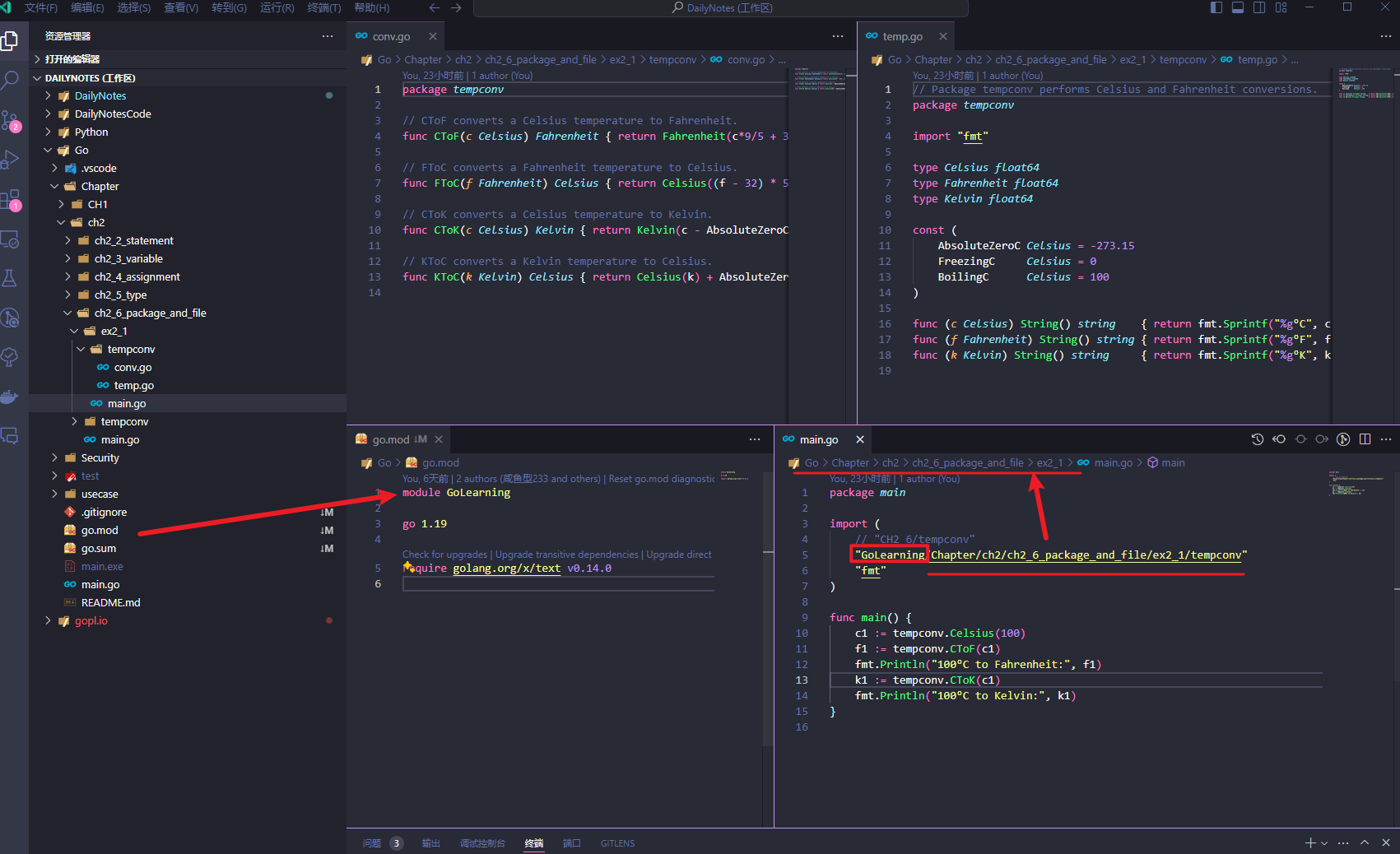Open the chat/comments icon in activity bar

(x=9, y=436)
